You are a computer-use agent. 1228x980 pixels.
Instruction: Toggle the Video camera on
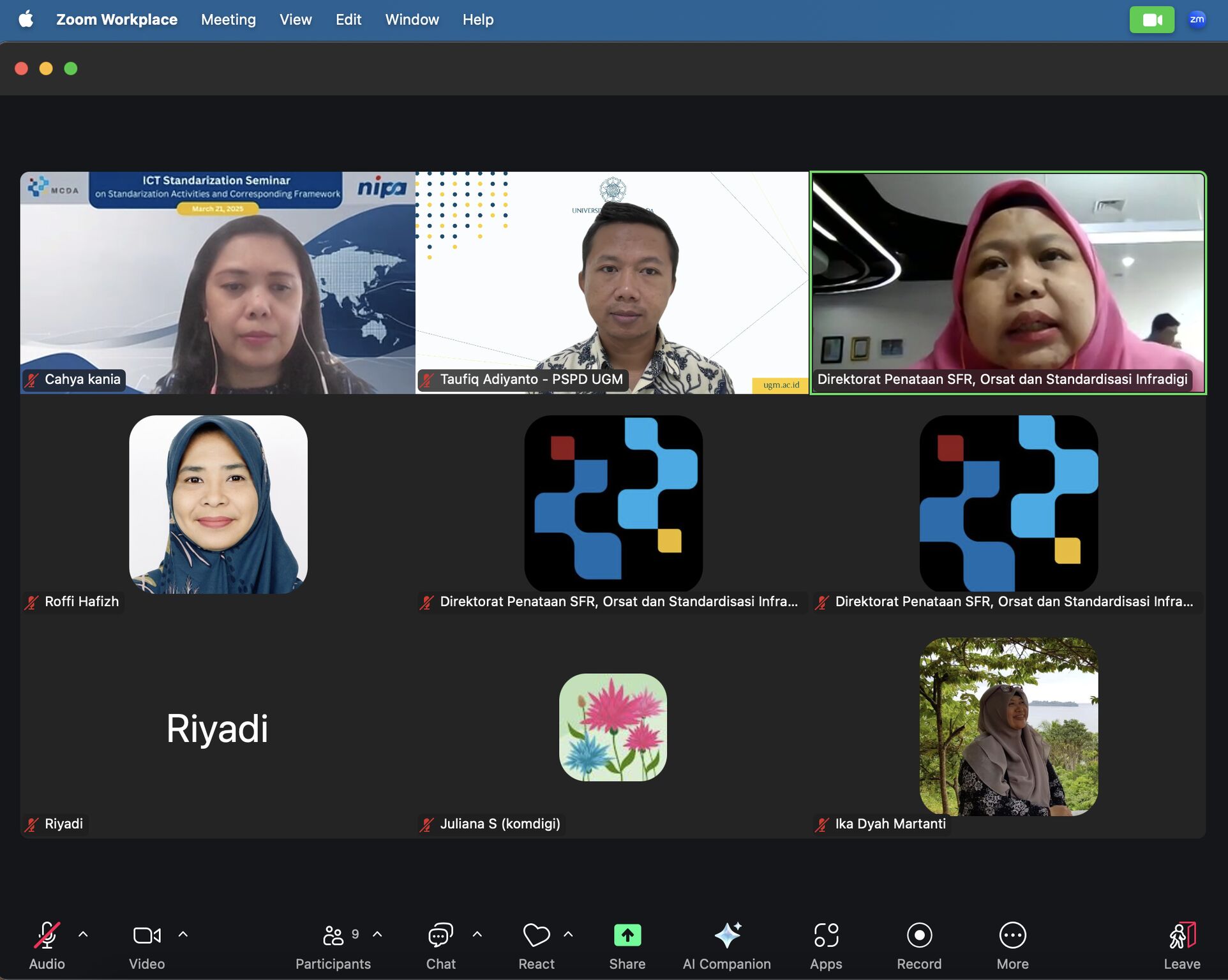[147, 935]
